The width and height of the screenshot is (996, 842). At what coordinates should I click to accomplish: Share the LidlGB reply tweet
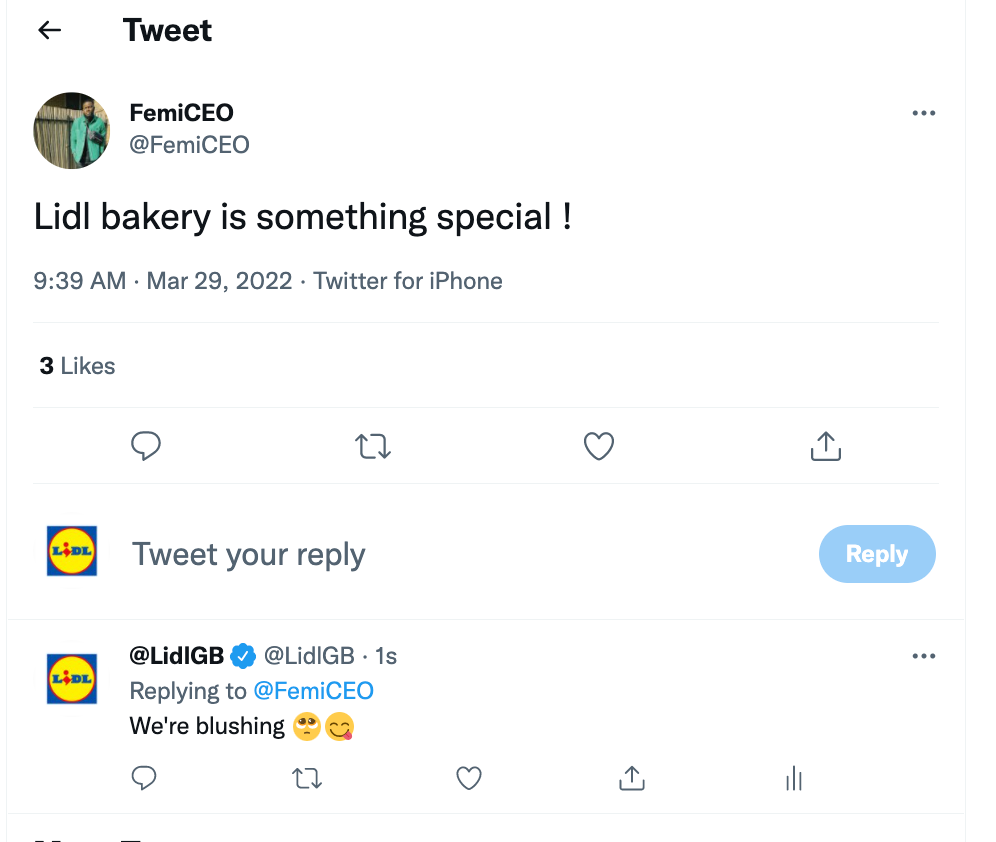pos(631,778)
